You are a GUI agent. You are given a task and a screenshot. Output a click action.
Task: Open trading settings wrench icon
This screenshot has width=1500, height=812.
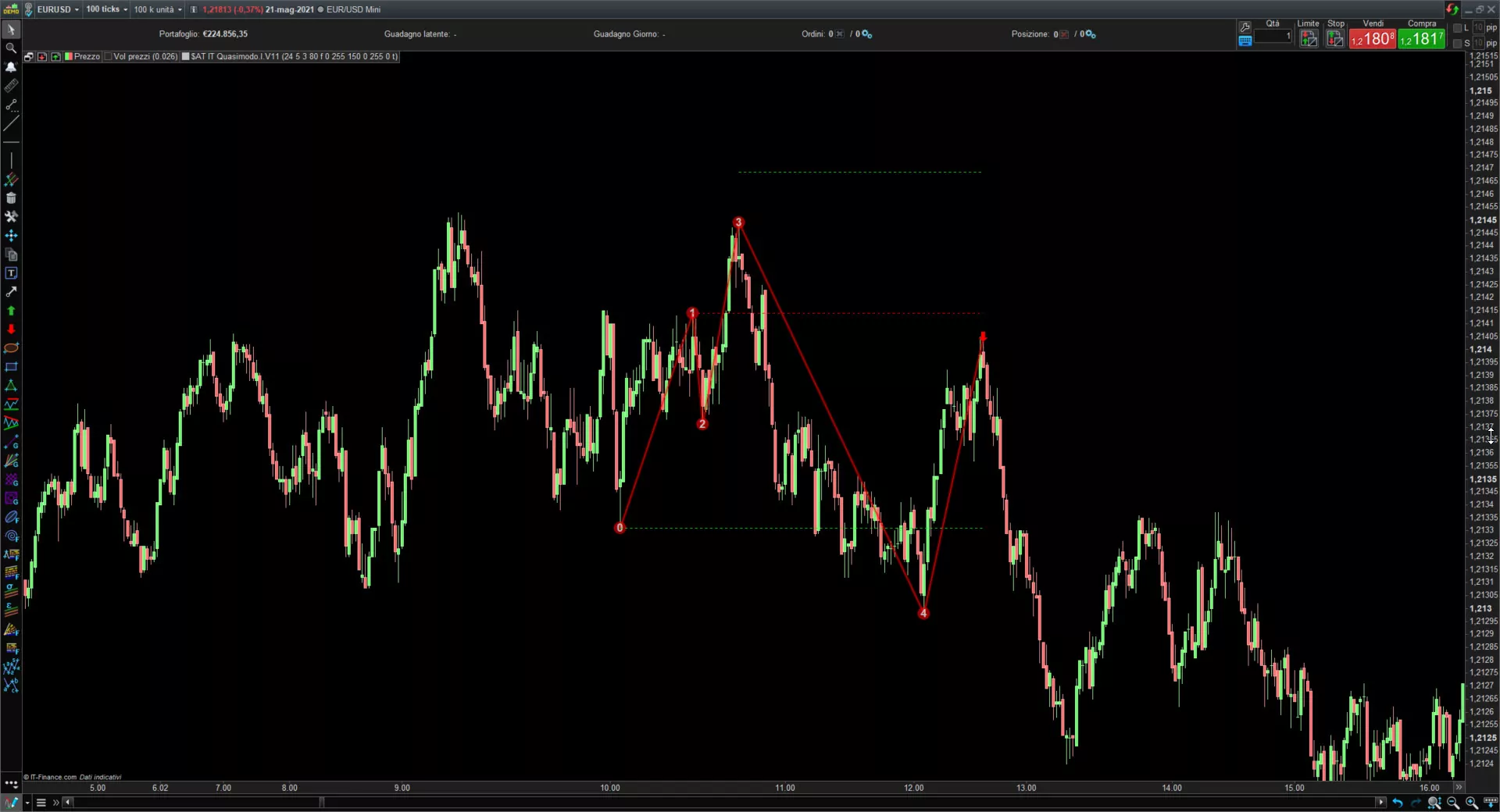(1245, 27)
